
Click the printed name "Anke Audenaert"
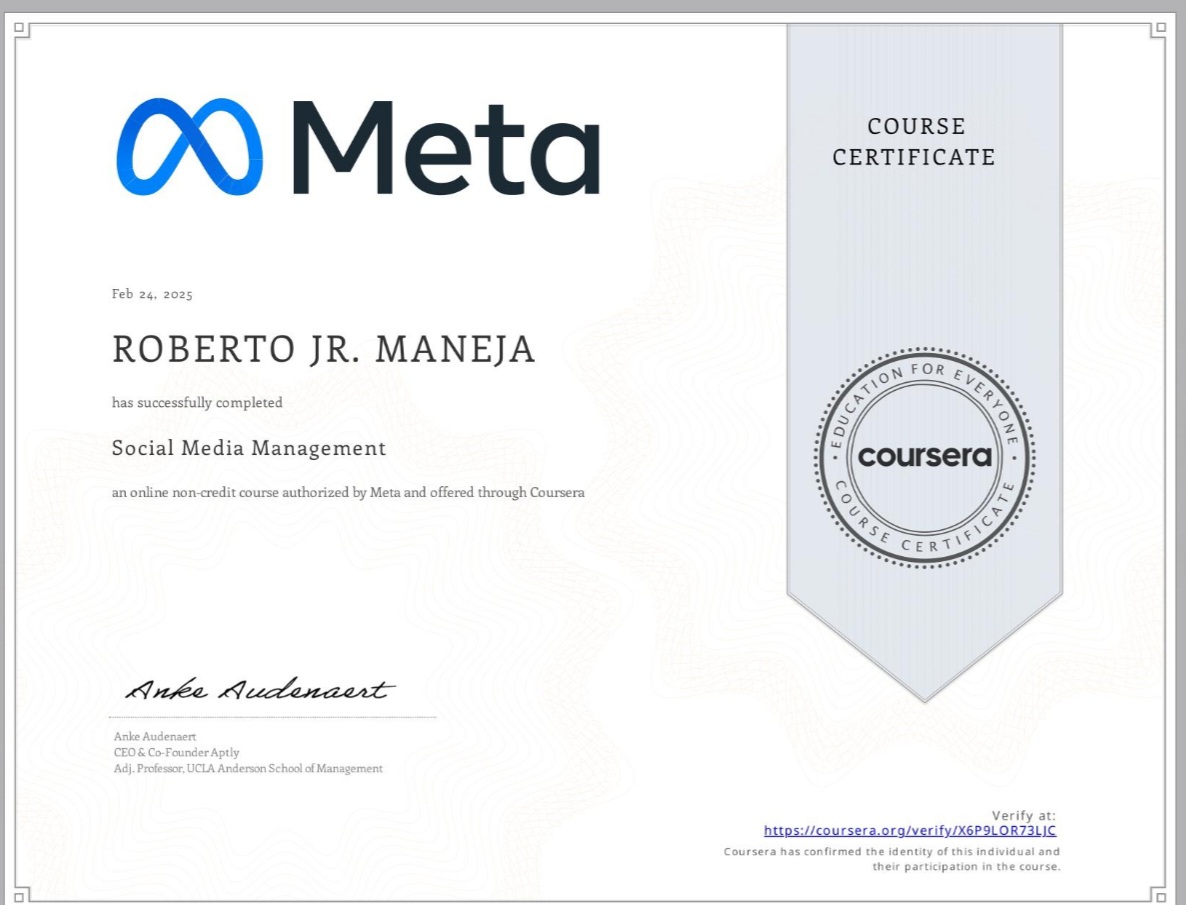[x=155, y=736]
